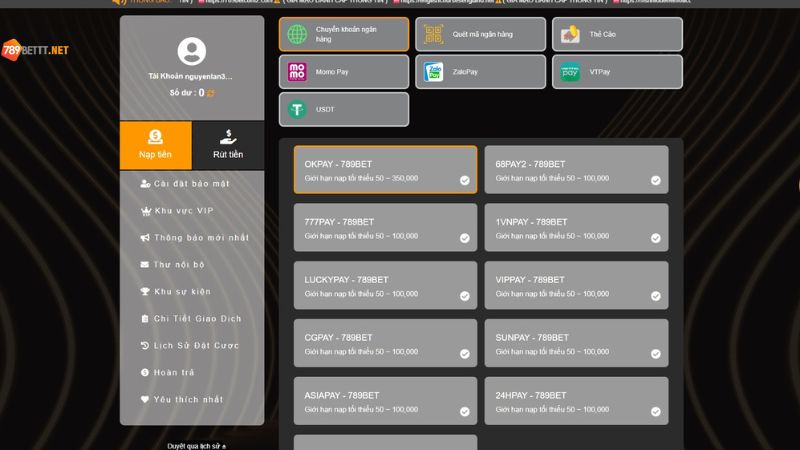800x450 pixels.
Task: Select LUCKYPAY - 789BET channel
Action: (386, 285)
